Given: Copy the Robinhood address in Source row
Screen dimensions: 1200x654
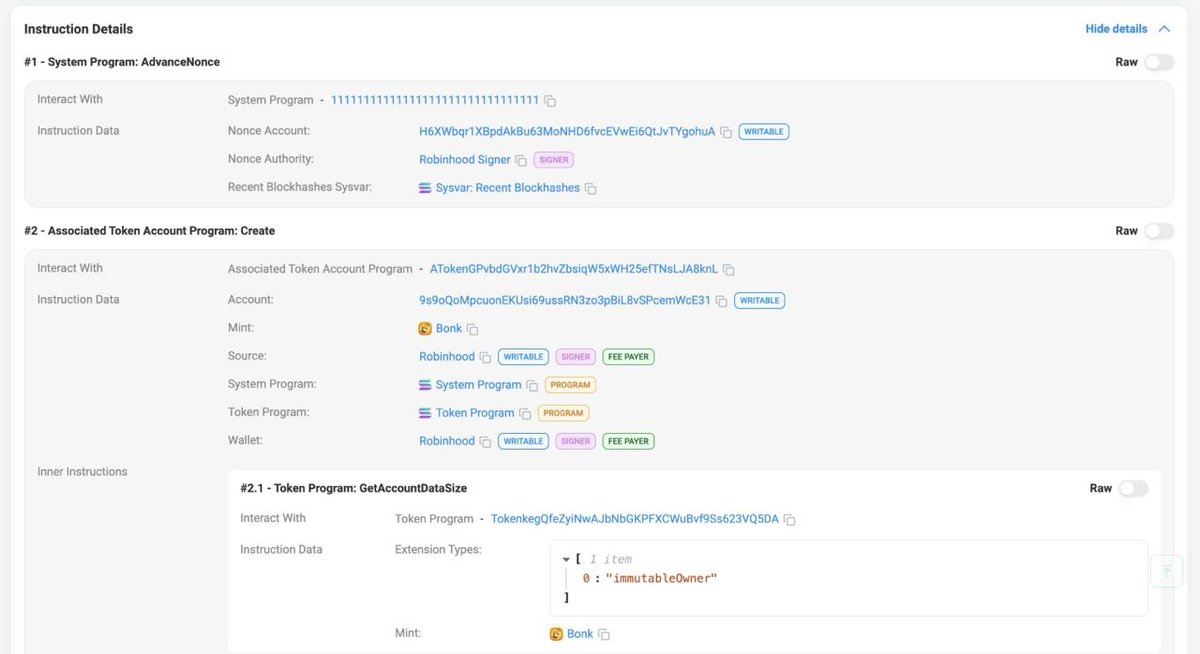Looking at the screenshot, I should [x=485, y=357].
